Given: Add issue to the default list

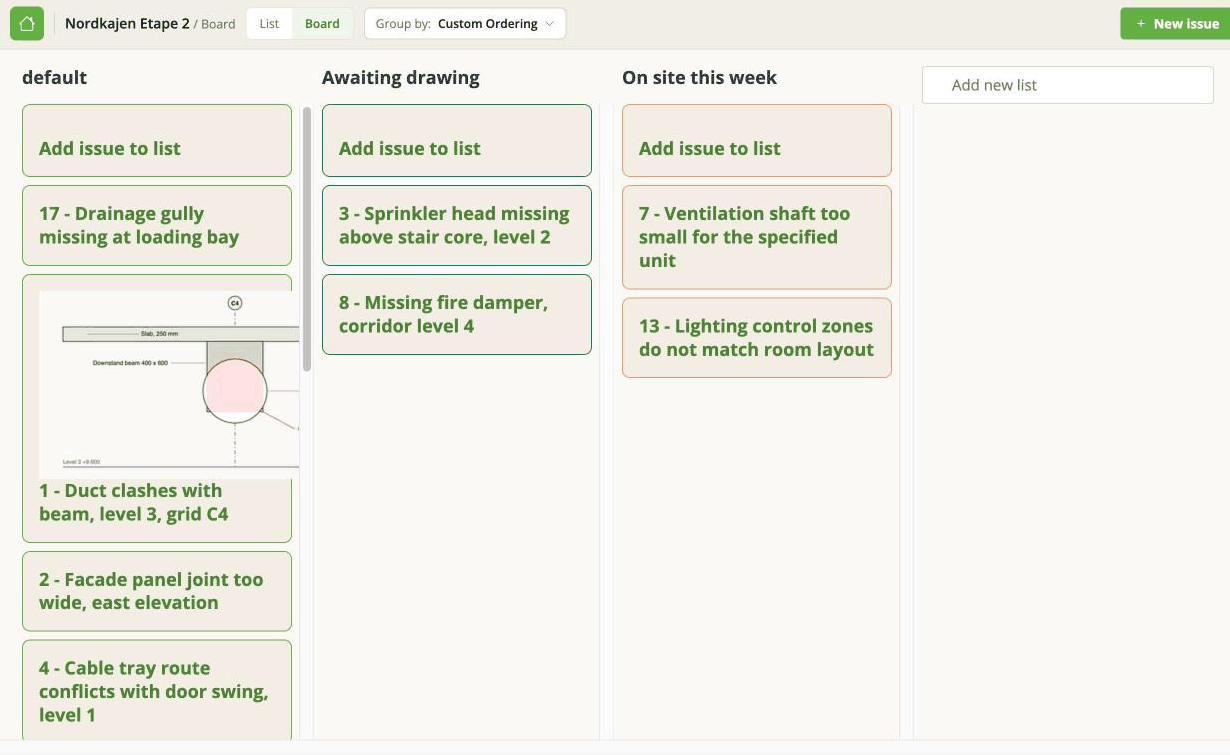Looking at the screenshot, I should (x=157, y=140).
